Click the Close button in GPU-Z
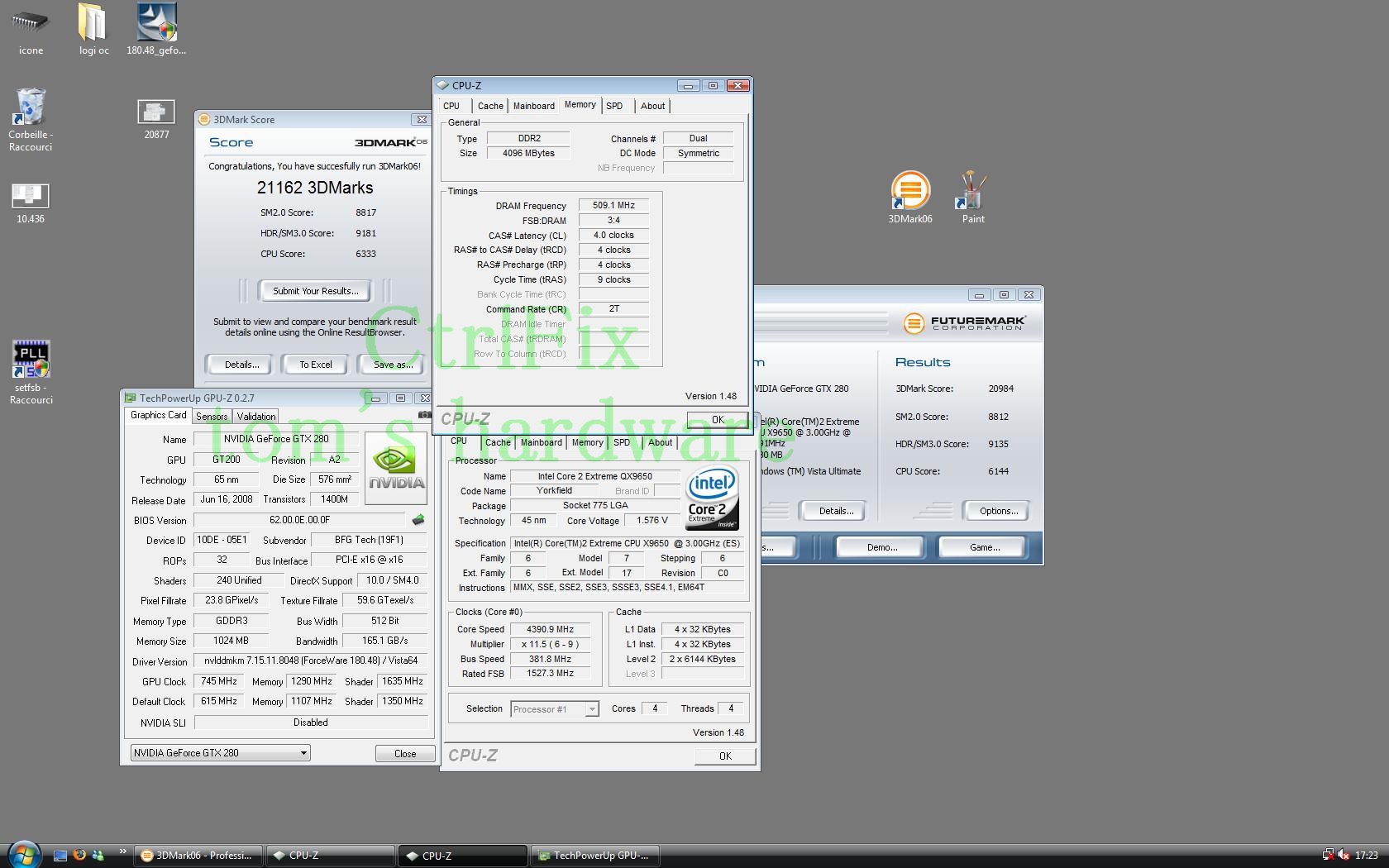This screenshot has width=1389, height=868. pos(405,754)
